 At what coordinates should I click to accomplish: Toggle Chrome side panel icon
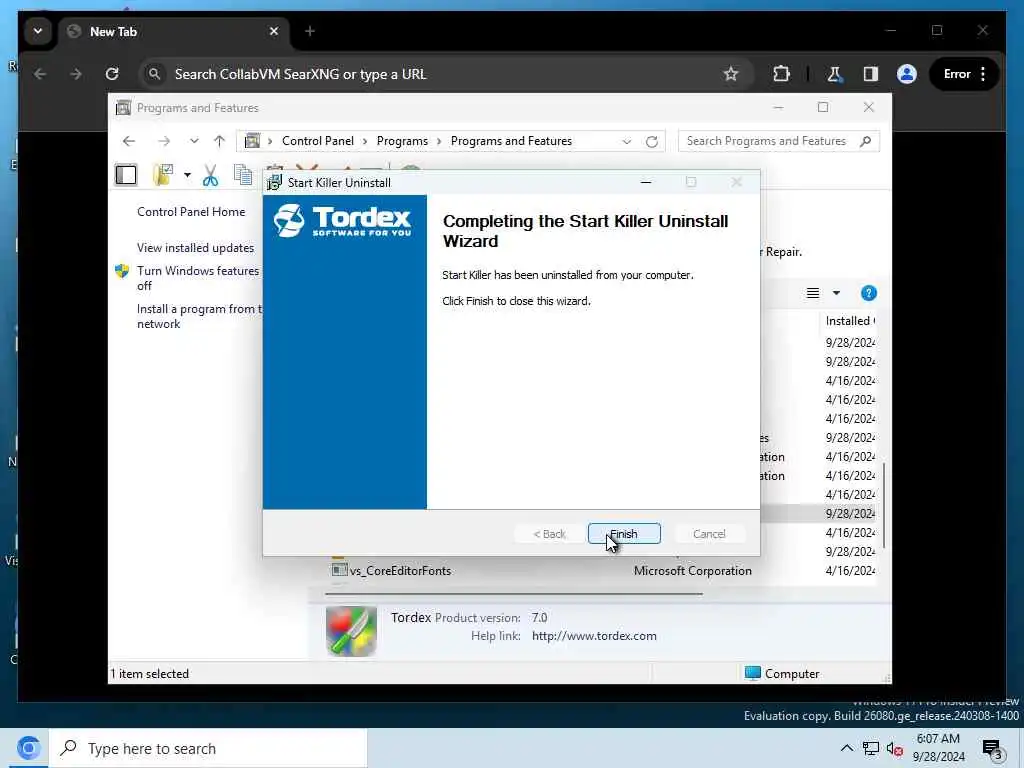(x=871, y=74)
